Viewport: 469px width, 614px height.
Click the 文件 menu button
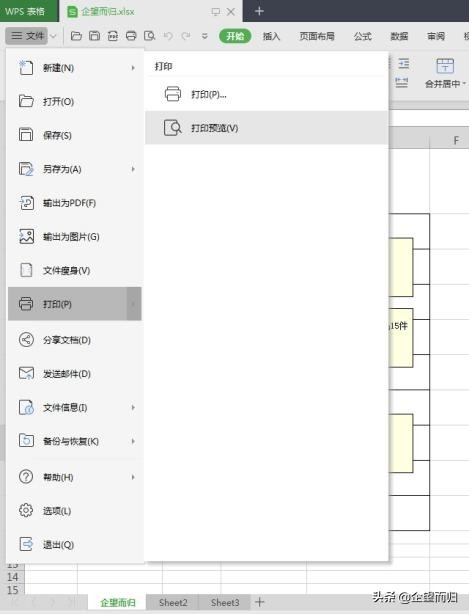(27, 36)
